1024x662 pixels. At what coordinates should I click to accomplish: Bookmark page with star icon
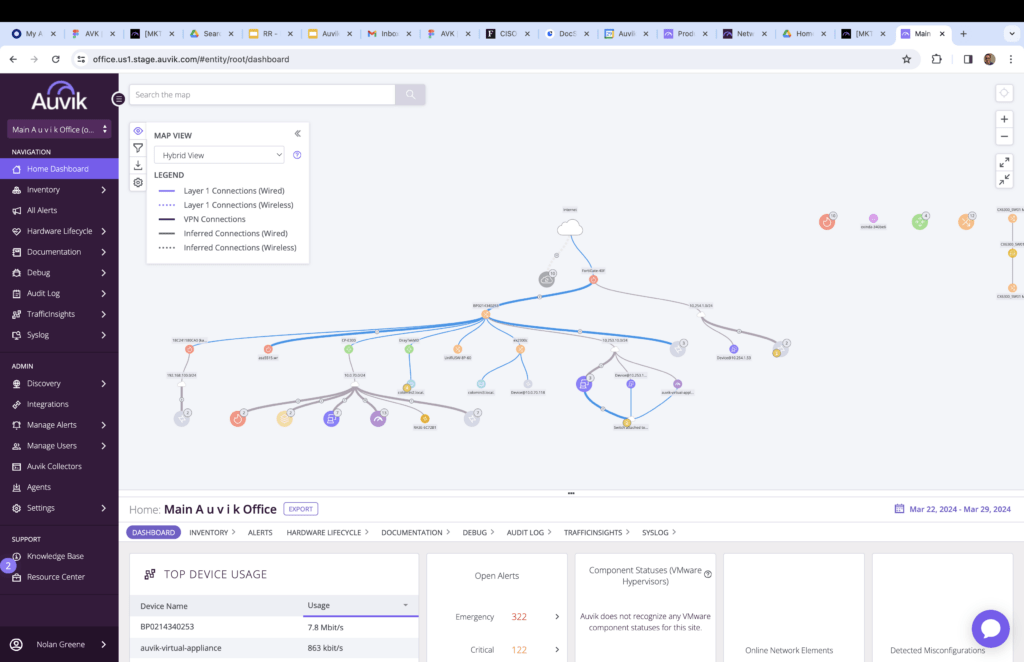(906, 59)
